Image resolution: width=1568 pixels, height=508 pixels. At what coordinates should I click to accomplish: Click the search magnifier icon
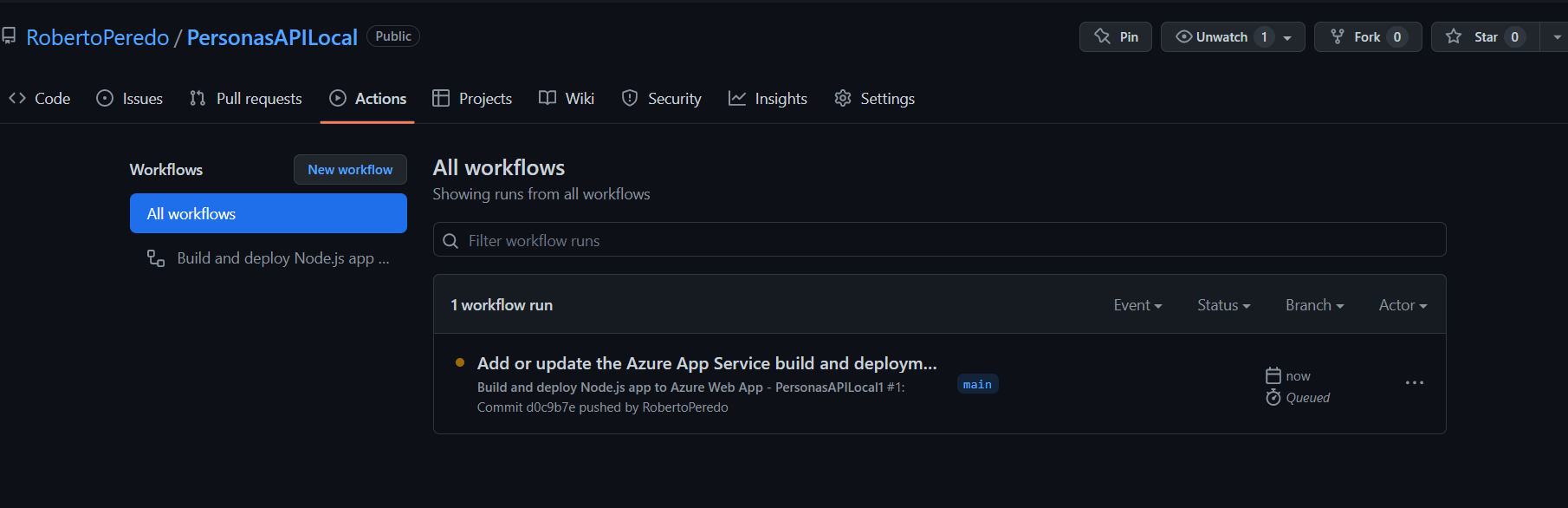coord(450,241)
